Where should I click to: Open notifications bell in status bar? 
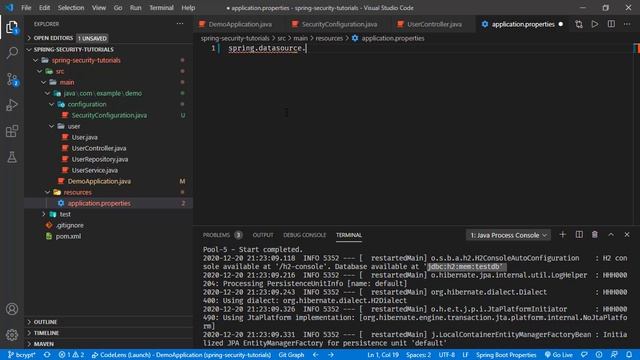pos(629,355)
